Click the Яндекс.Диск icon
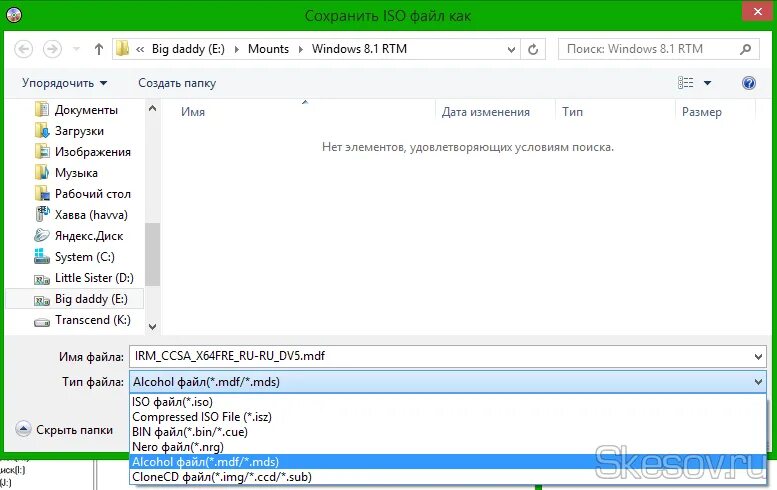The width and height of the screenshot is (777, 490). (42, 235)
